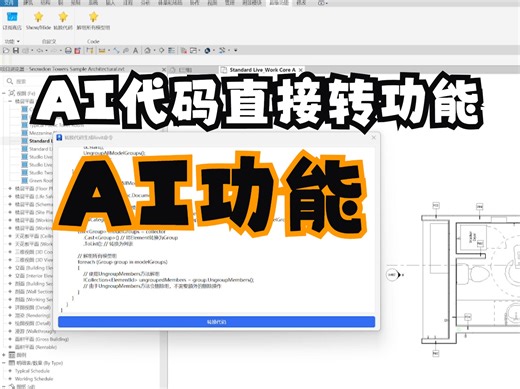The width and height of the screenshot is (520, 389).
Task: Click the Section tool icon after the house icon
Action: click(x=162, y=51)
